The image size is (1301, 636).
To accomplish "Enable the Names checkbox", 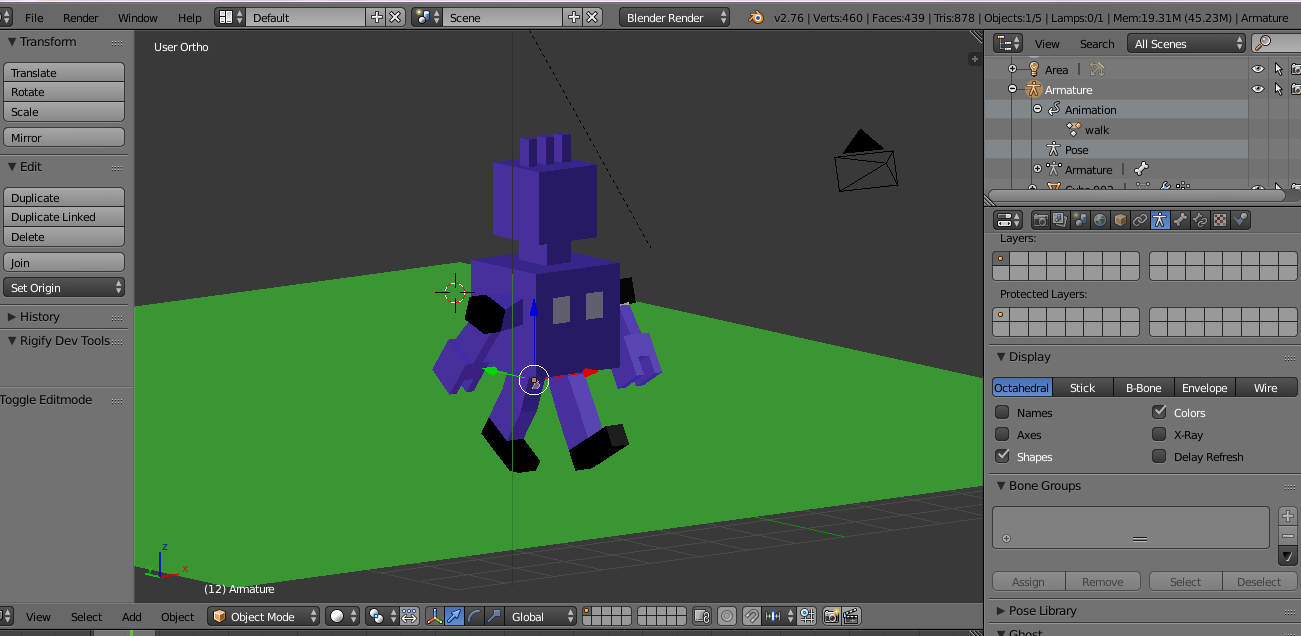I will coord(1002,412).
